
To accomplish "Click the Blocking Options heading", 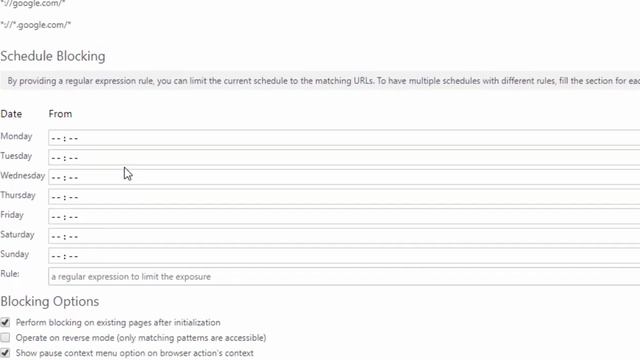I will 50,302.
